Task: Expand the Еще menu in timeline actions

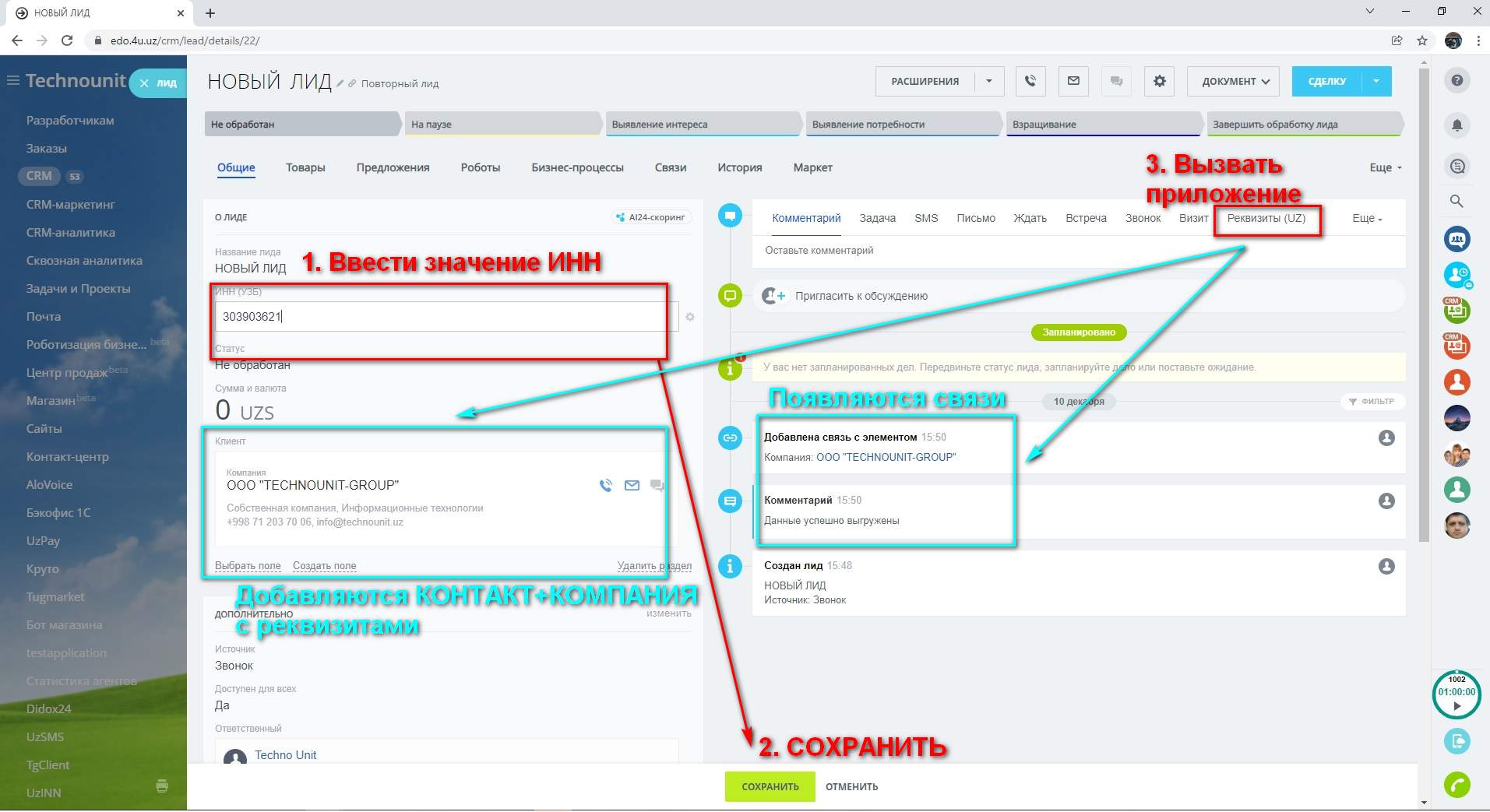Action: point(1367,218)
